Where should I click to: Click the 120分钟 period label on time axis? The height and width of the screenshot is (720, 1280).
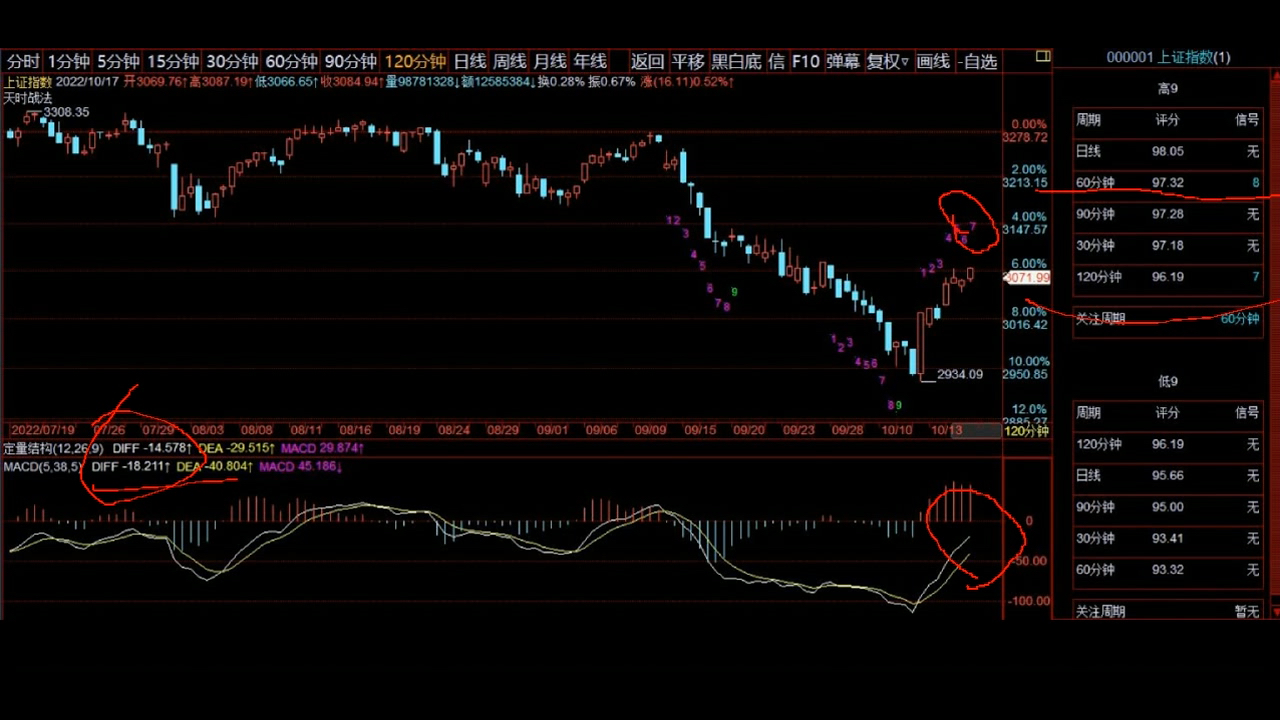click(1027, 431)
